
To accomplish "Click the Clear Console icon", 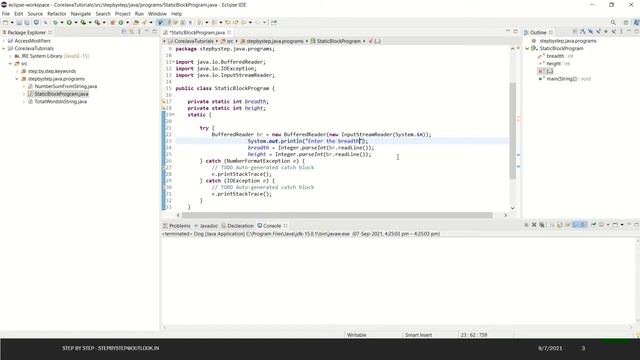I will click(x=553, y=225).
